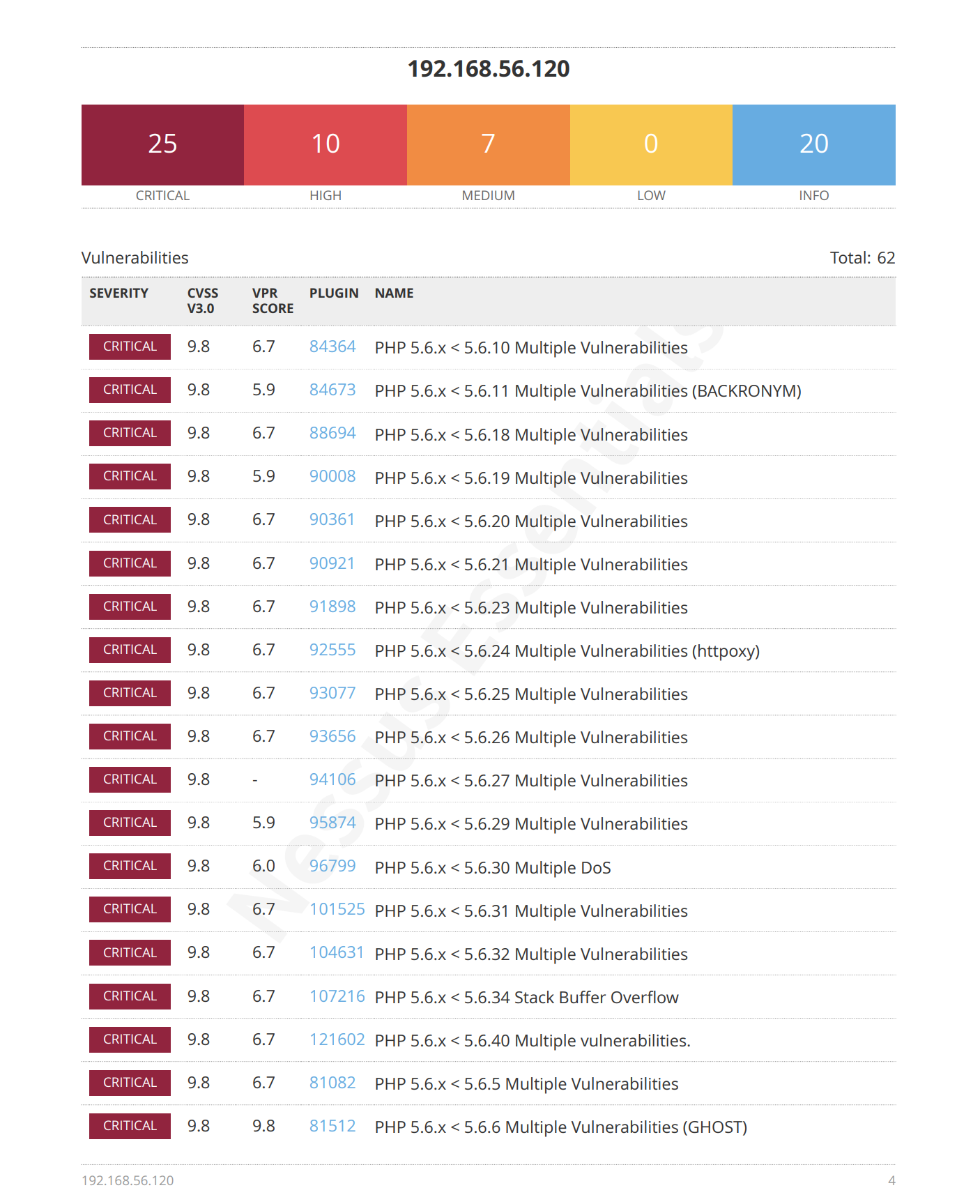Click the MEDIUM label under the 7 block
980x1204 pixels.
(x=489, y=196)
